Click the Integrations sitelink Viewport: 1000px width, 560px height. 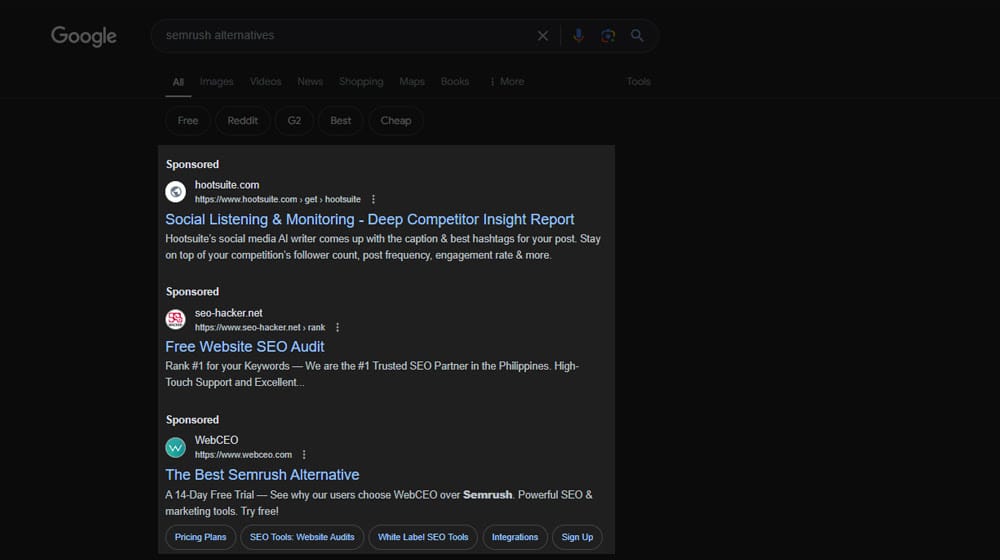click(515, 537)
